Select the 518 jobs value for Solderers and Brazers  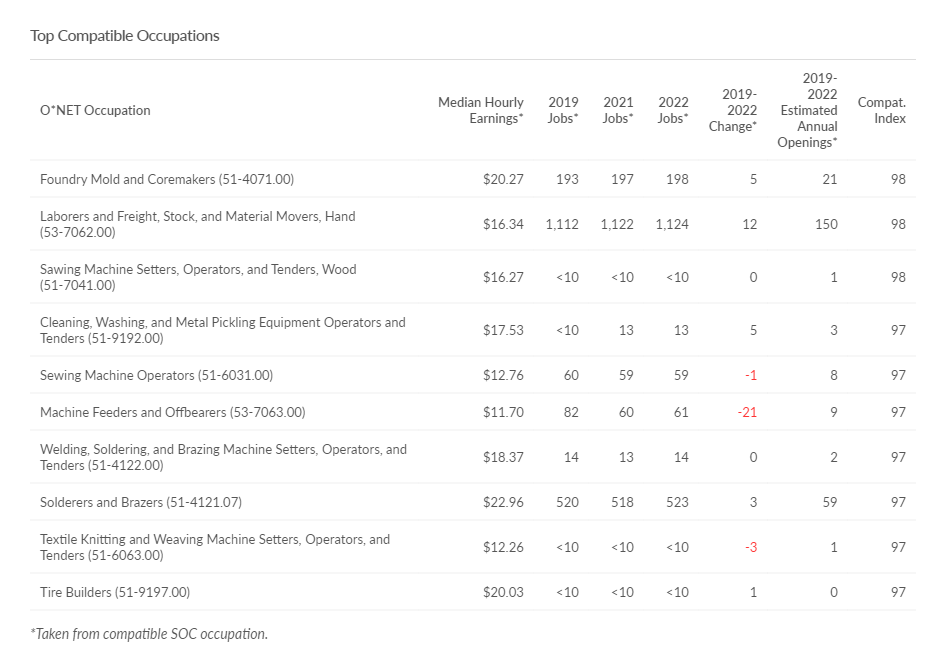(x=622, y=502)
